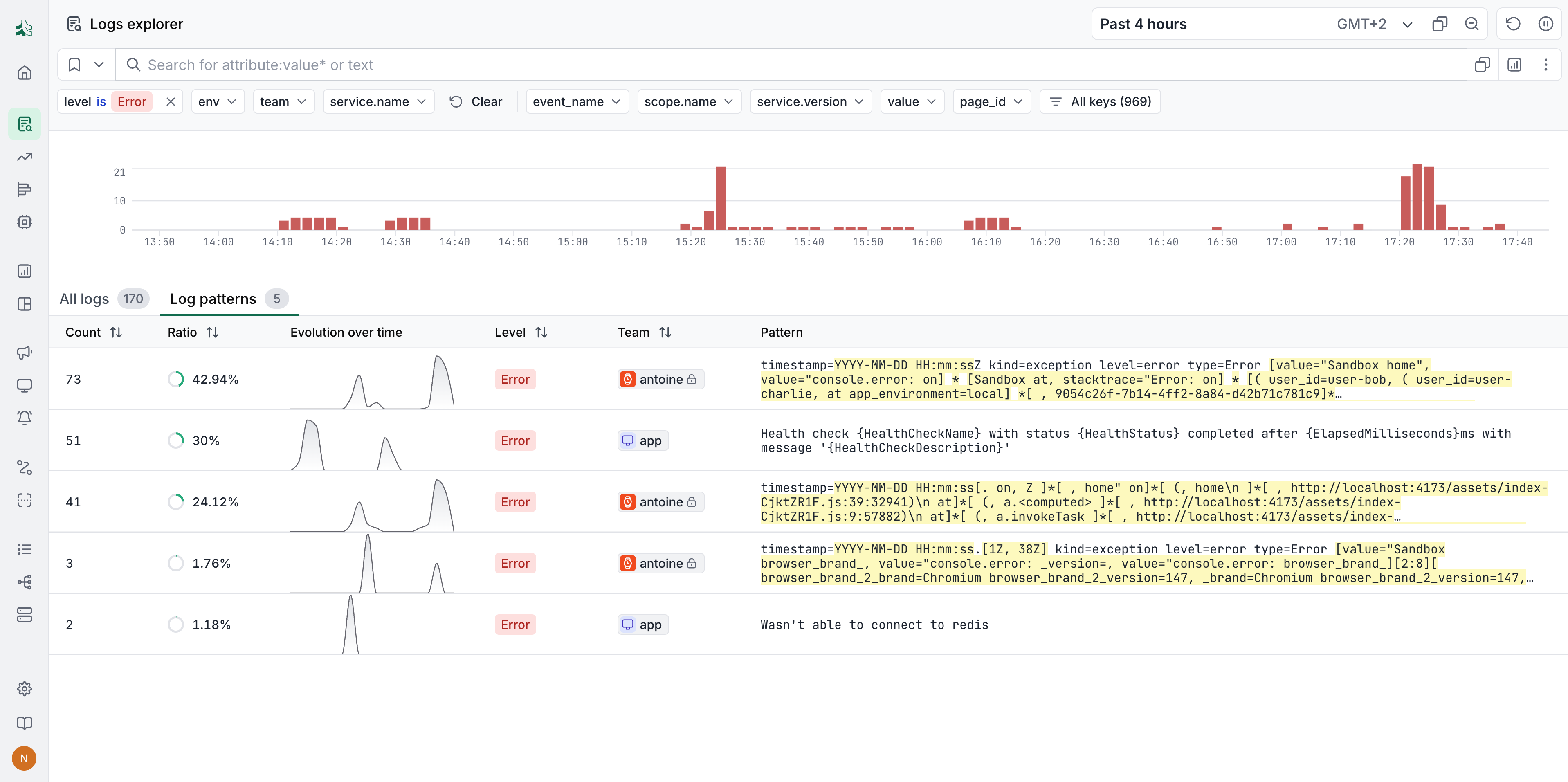Click the search attribute input field
The height and width of the screenshot is (782, 1568).
(791, 65)
